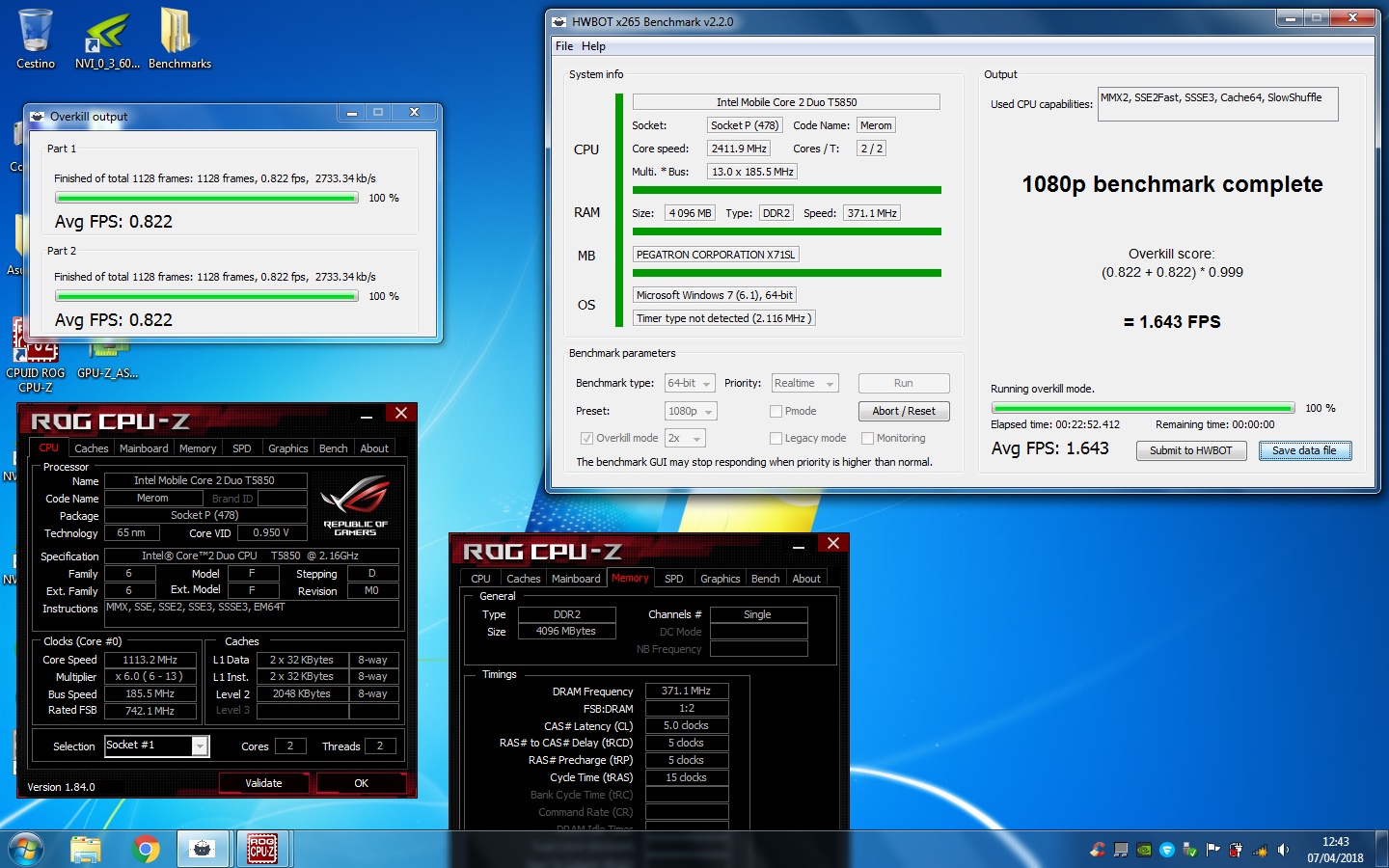Open the Cestino recycle bin desktop icon
The width and height of the screenshot is (1389, 868).
pyautogui.click(x=36, y=39)
